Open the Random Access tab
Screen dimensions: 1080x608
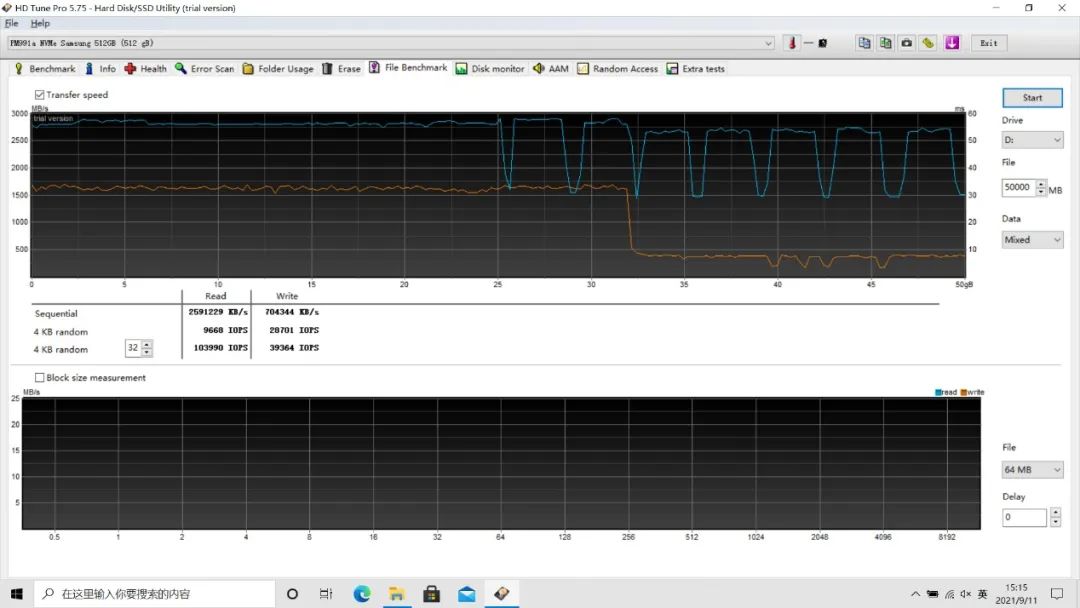617,69
